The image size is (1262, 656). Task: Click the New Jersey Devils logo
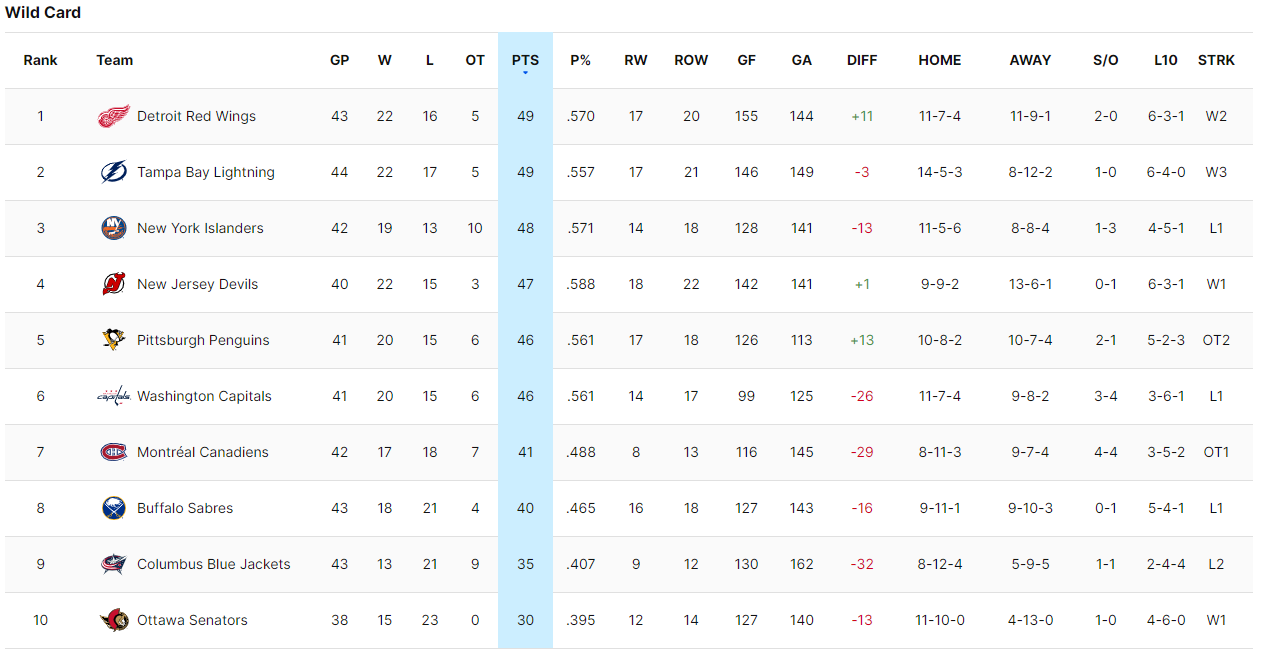point(113,284)
